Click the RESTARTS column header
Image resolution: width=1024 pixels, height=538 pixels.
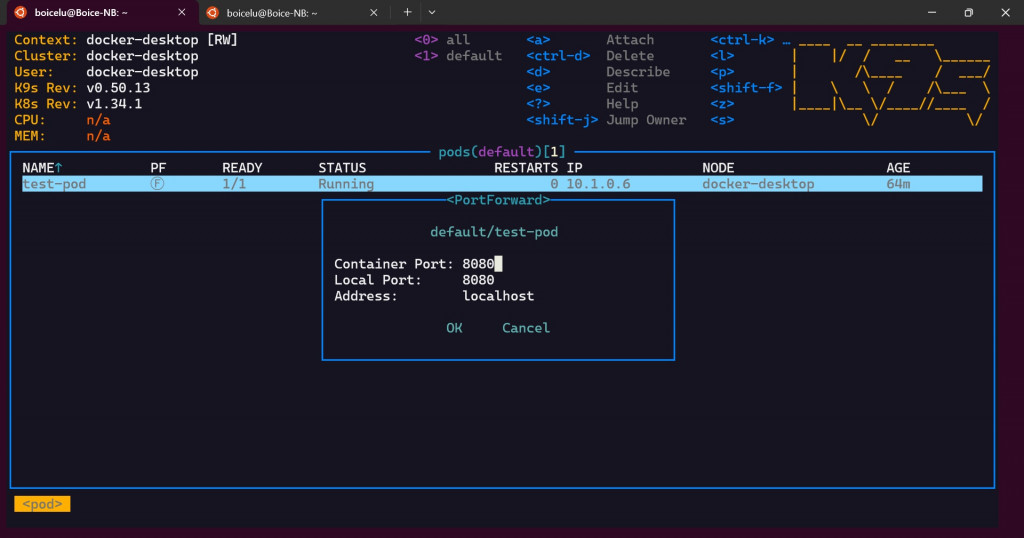point(526,168)
